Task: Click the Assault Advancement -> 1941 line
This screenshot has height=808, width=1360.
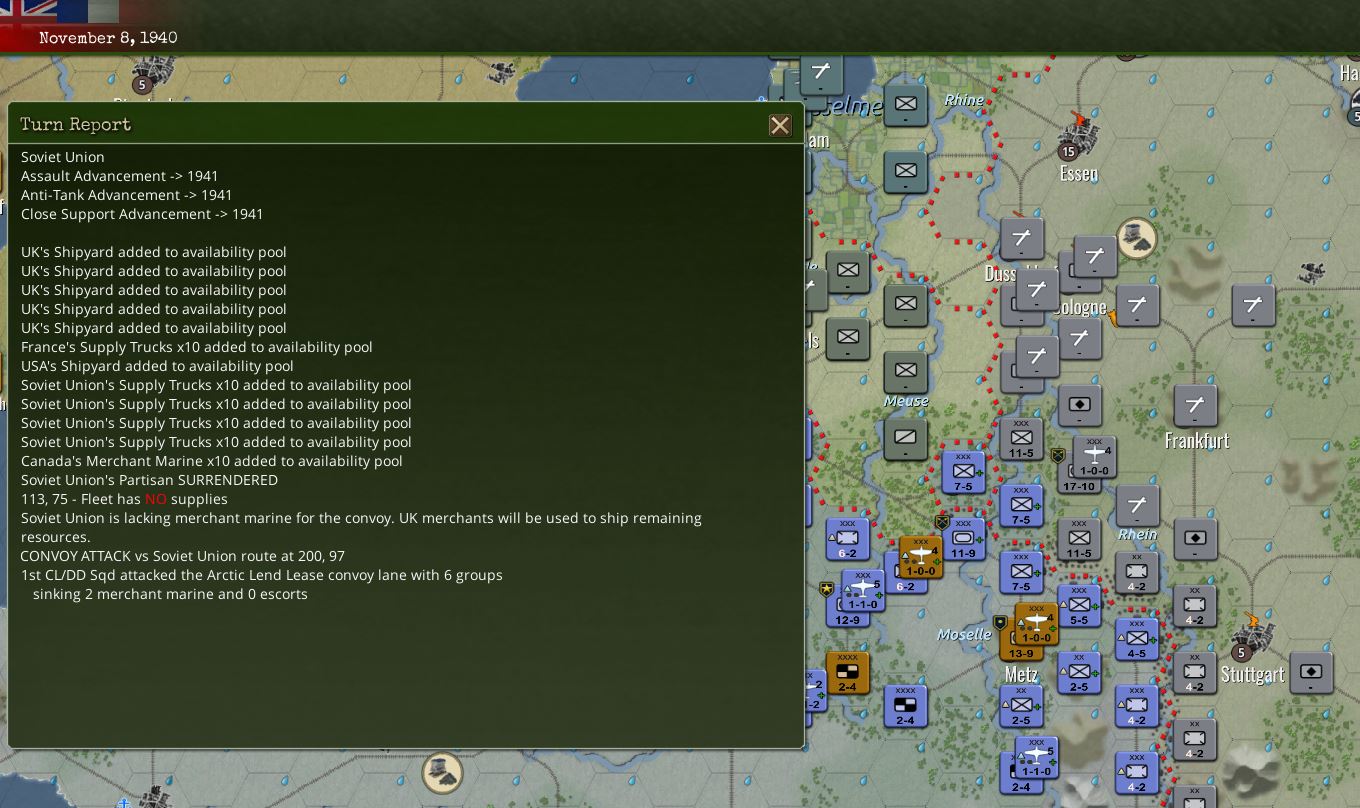Action: point(120,176)
